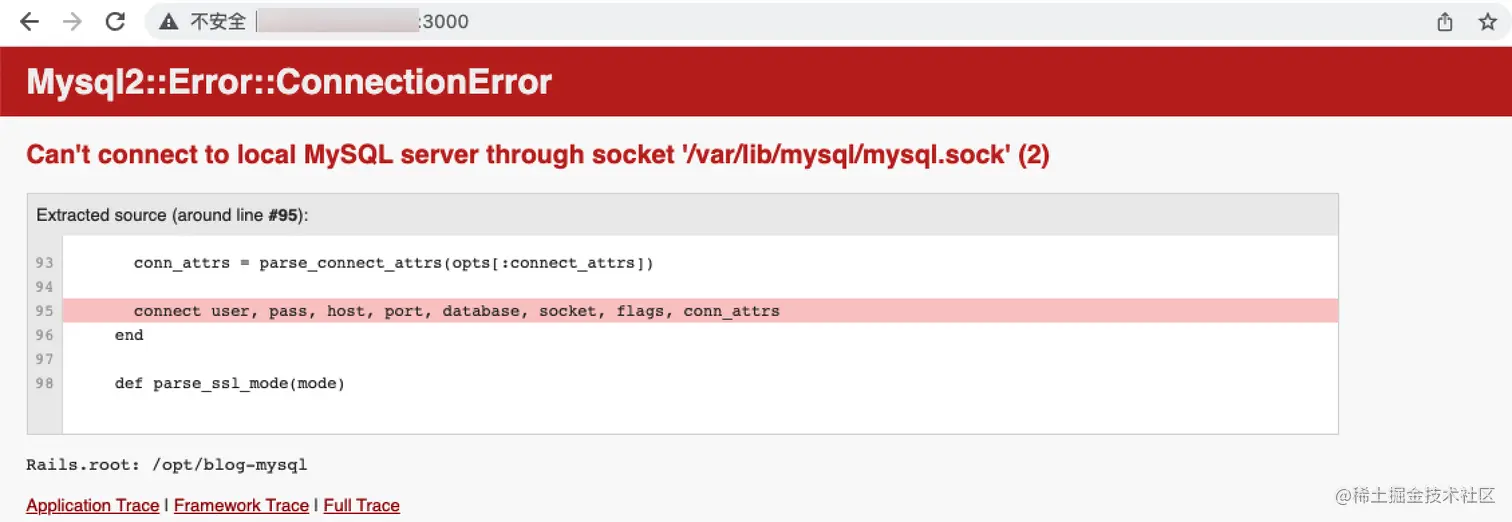The height and width of the screenshot is (522, 1512).
Task: Reload the page with the refresh icon
Action: 116,21
